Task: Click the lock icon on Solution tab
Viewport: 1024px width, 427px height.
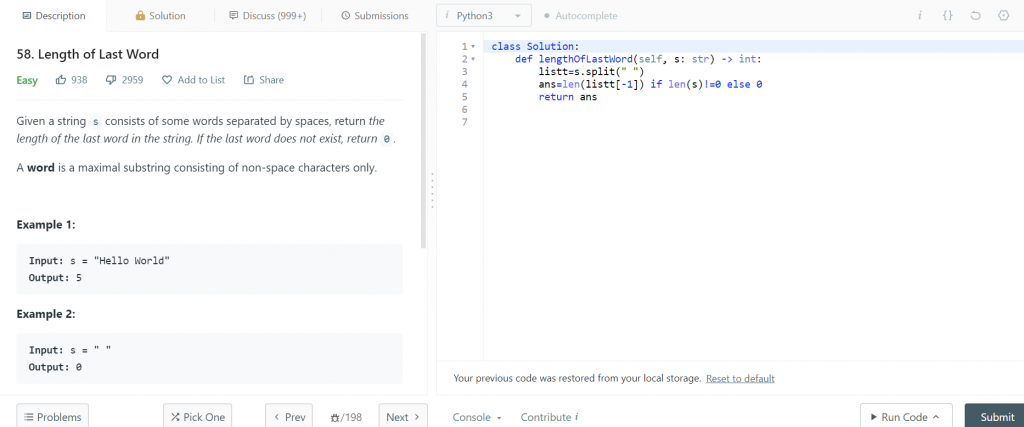Action: (x=140, y=16)
